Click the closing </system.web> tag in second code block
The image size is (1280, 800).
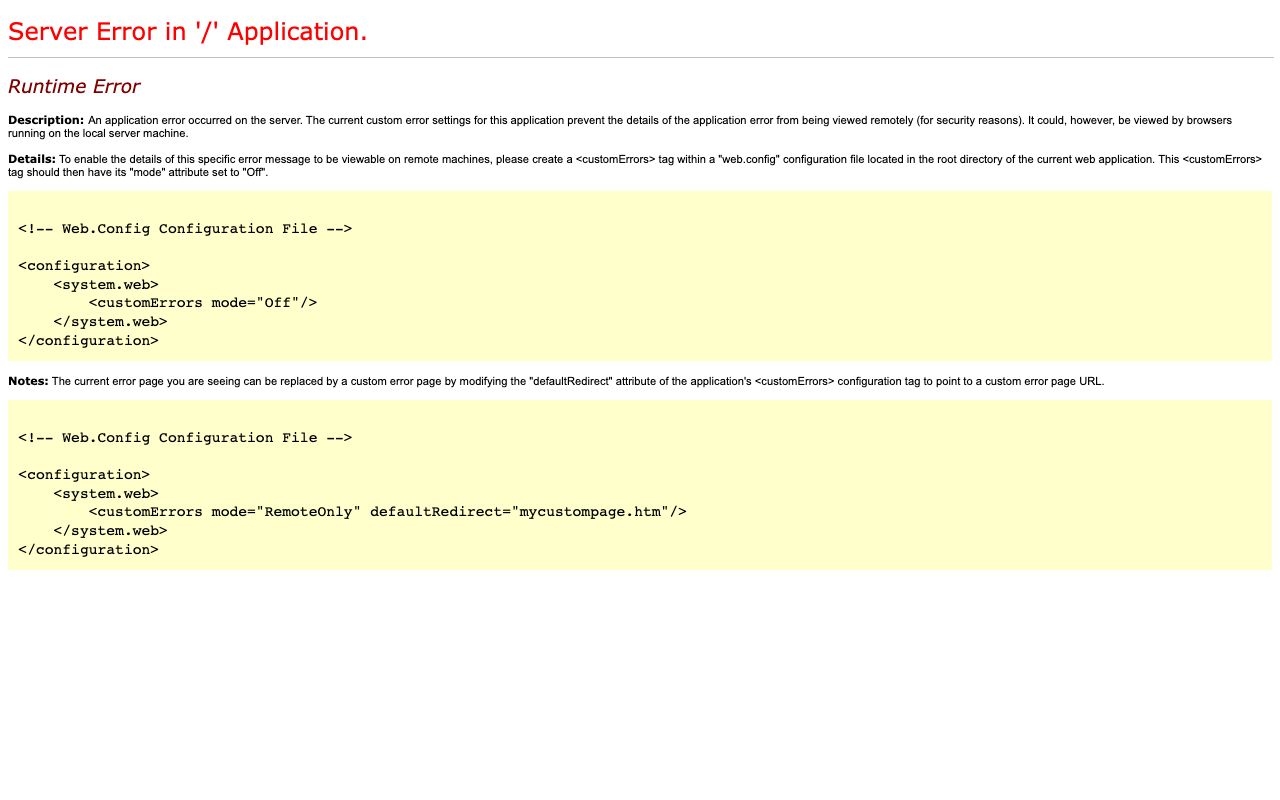click(x=110, y=531)
